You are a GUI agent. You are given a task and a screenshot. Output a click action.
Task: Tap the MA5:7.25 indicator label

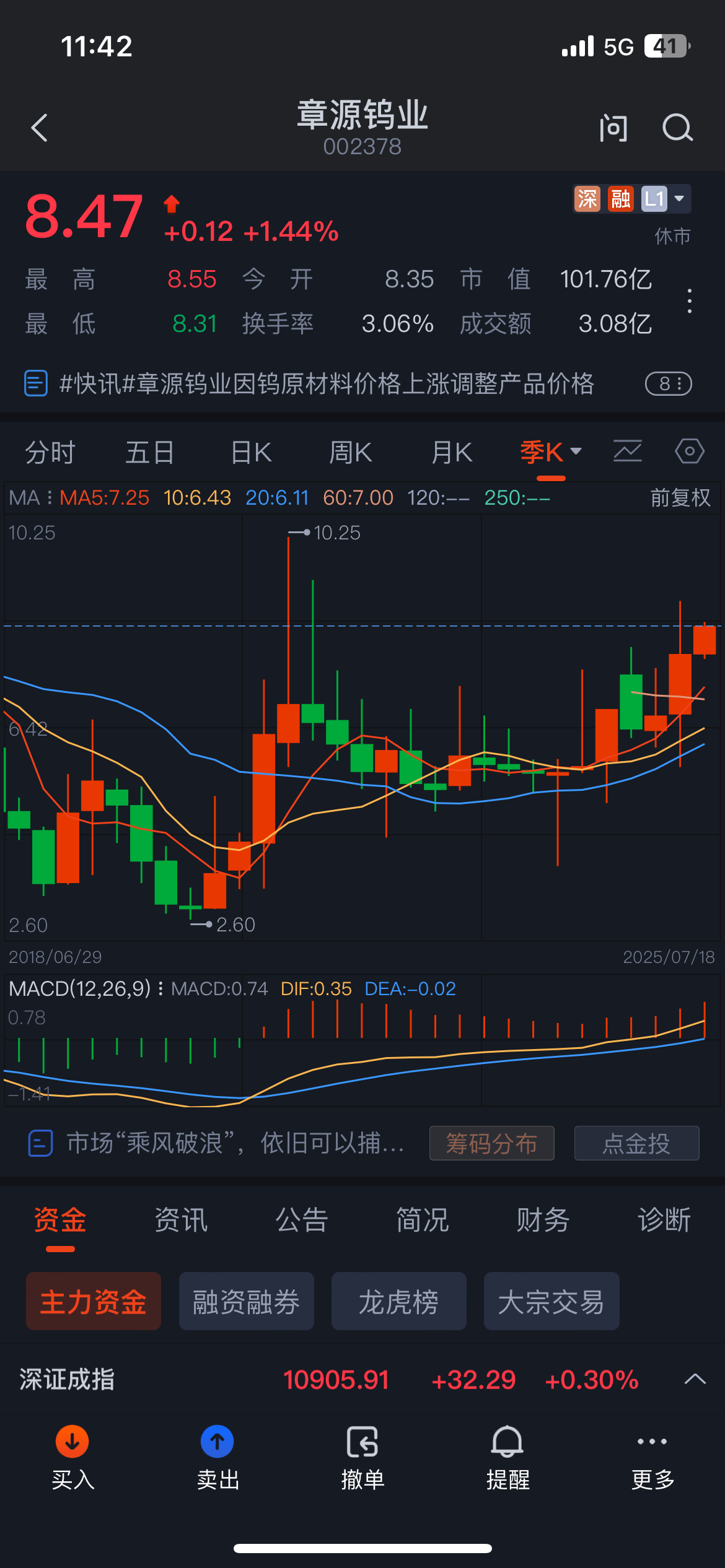[x=104, y=497]
